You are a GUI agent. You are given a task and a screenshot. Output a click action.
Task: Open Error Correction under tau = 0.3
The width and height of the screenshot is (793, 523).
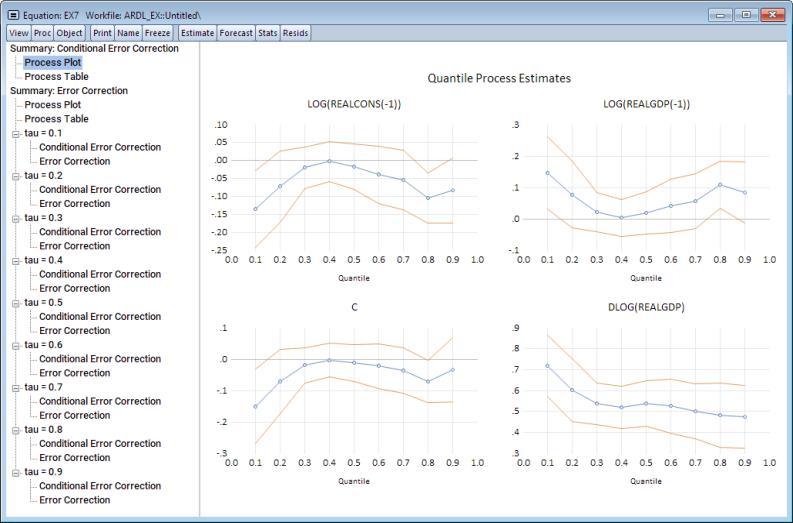point(74,246)
